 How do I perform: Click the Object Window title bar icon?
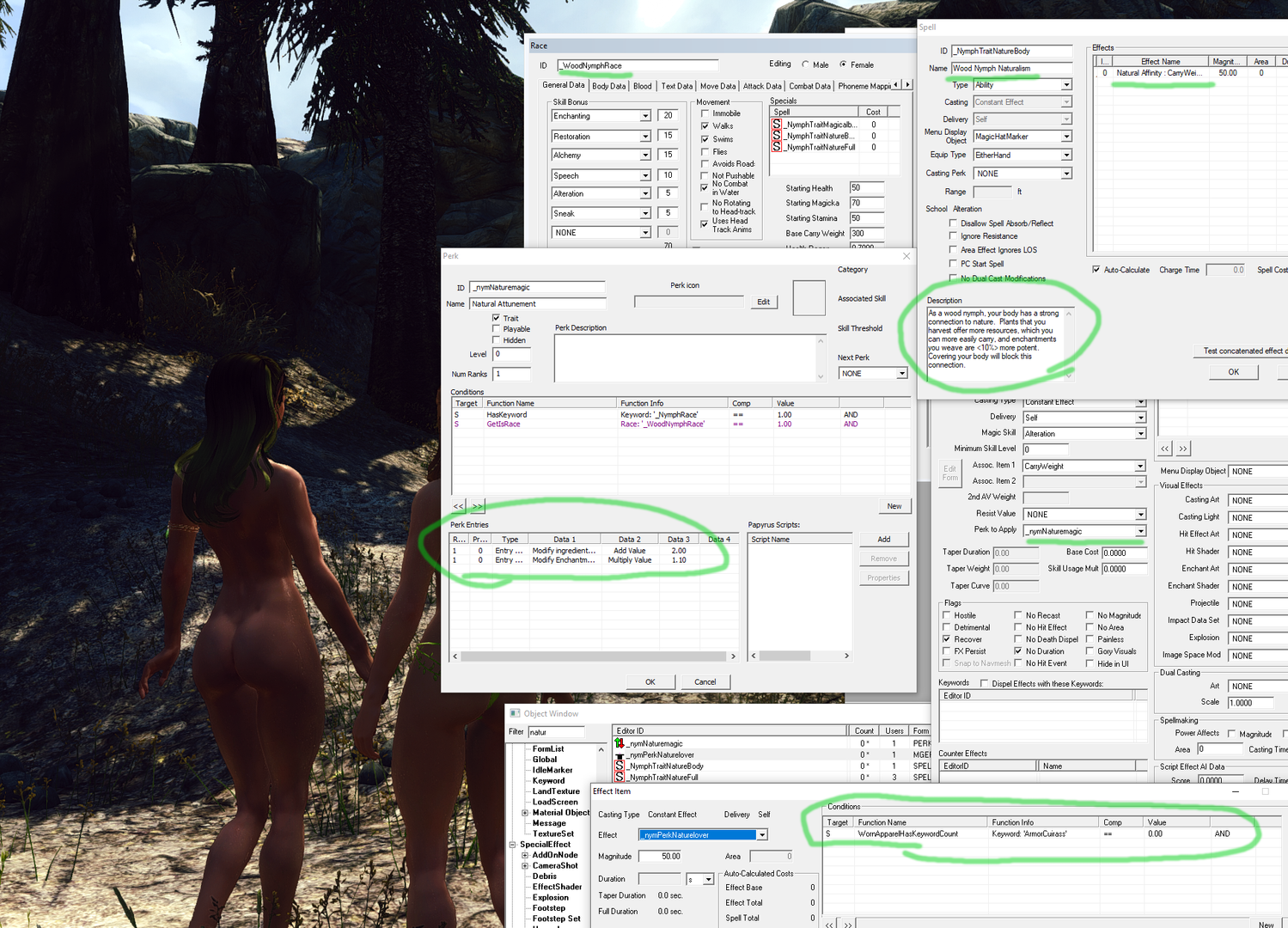(516, 713)
